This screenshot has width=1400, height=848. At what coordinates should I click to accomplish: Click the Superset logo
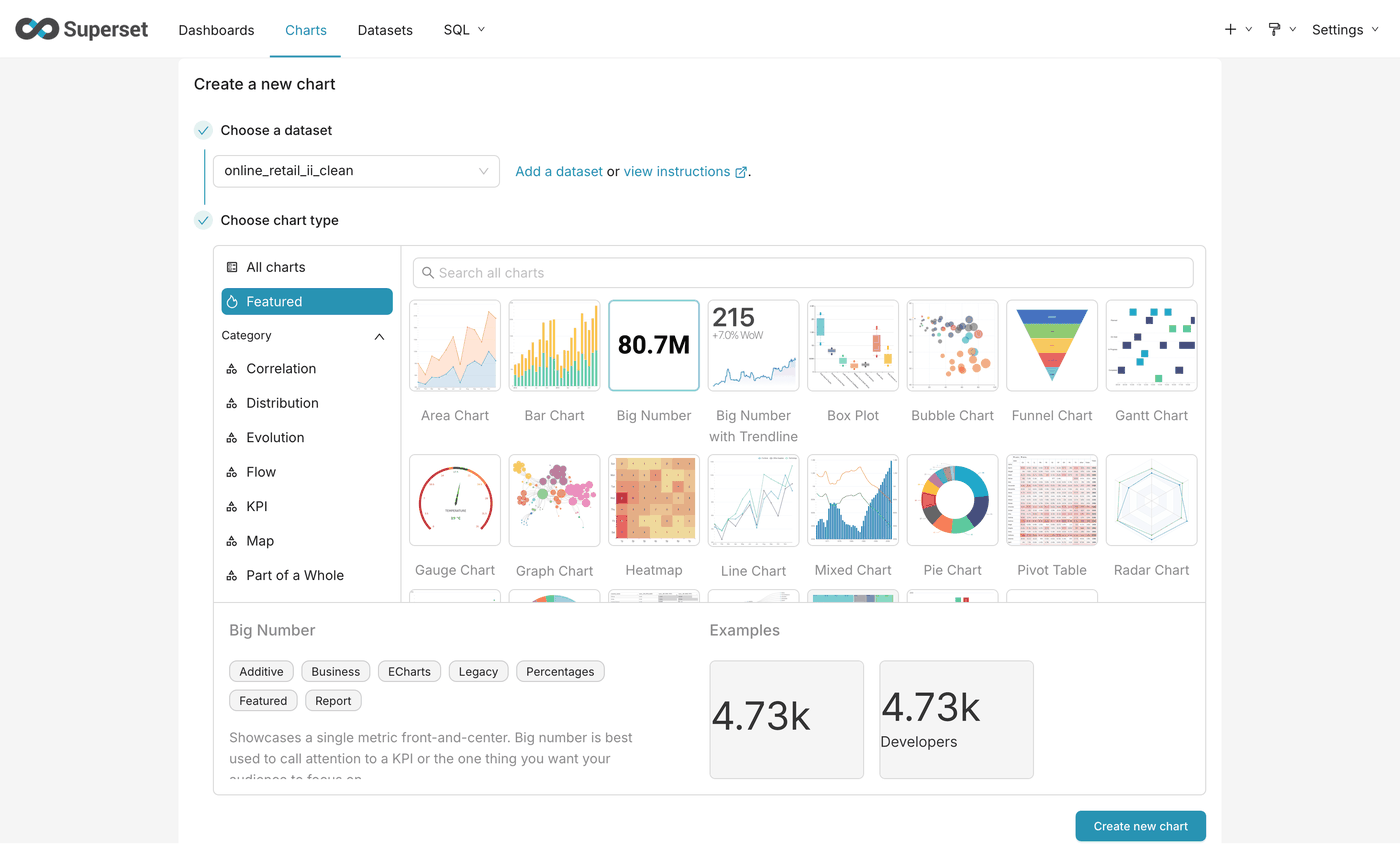[x=82, y=29]
